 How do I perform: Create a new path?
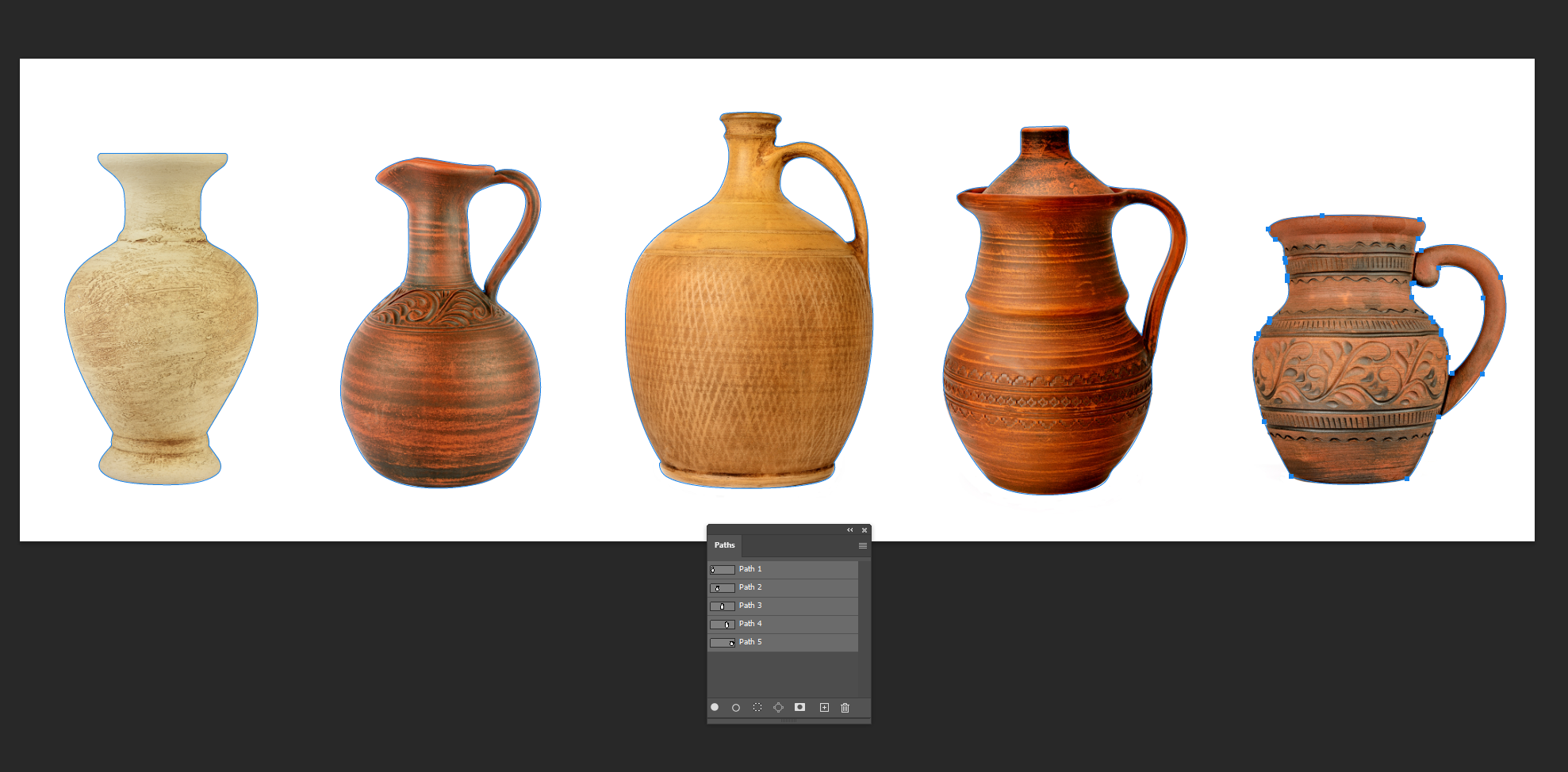[824, 708]
